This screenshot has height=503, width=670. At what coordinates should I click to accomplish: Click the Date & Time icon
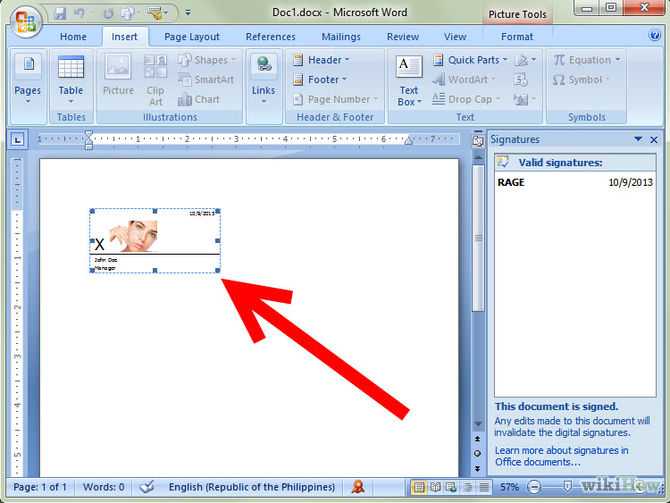pos(520,79)
